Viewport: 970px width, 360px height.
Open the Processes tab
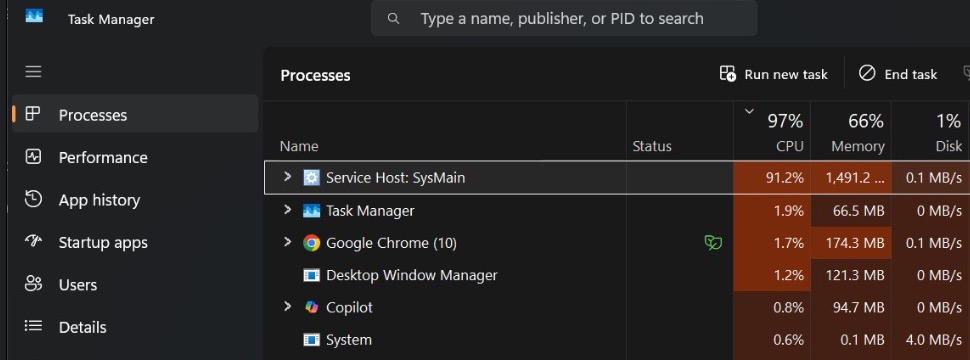135,114
